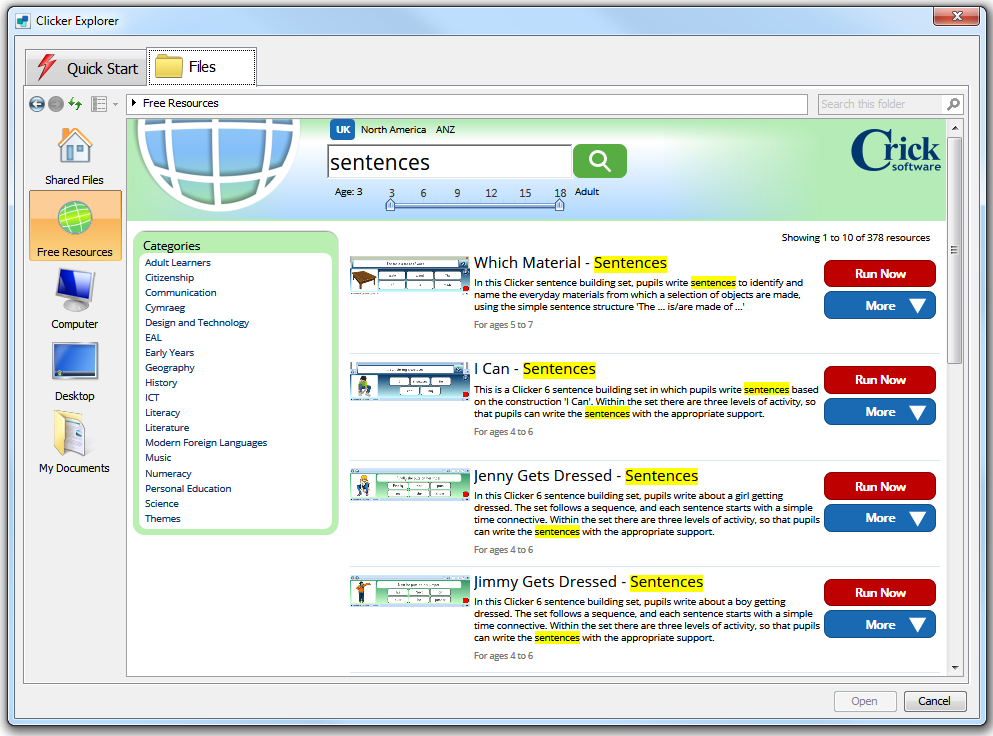
Task: Open the My Documents folder icon
Action: pos(74,440)
